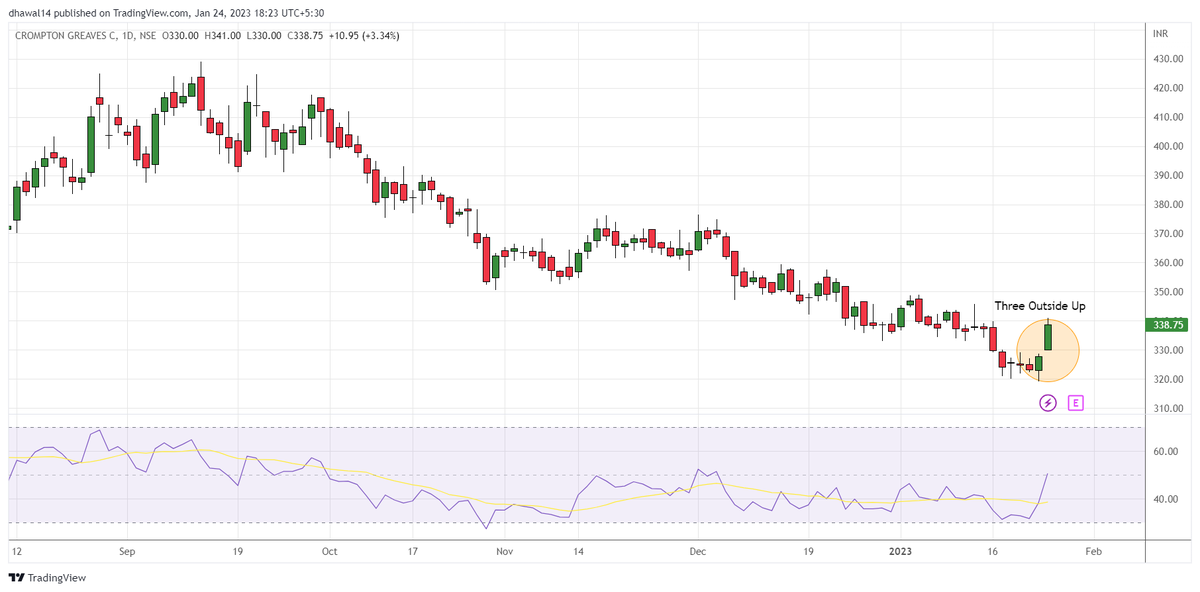Click the 14 date label on time axis
The image size is (1200, 592).
coord(578,551)
